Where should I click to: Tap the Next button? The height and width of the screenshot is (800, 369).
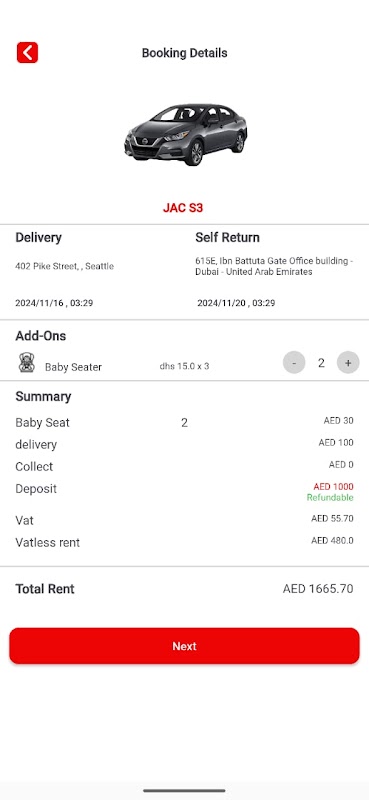click(x=184, y=646)
